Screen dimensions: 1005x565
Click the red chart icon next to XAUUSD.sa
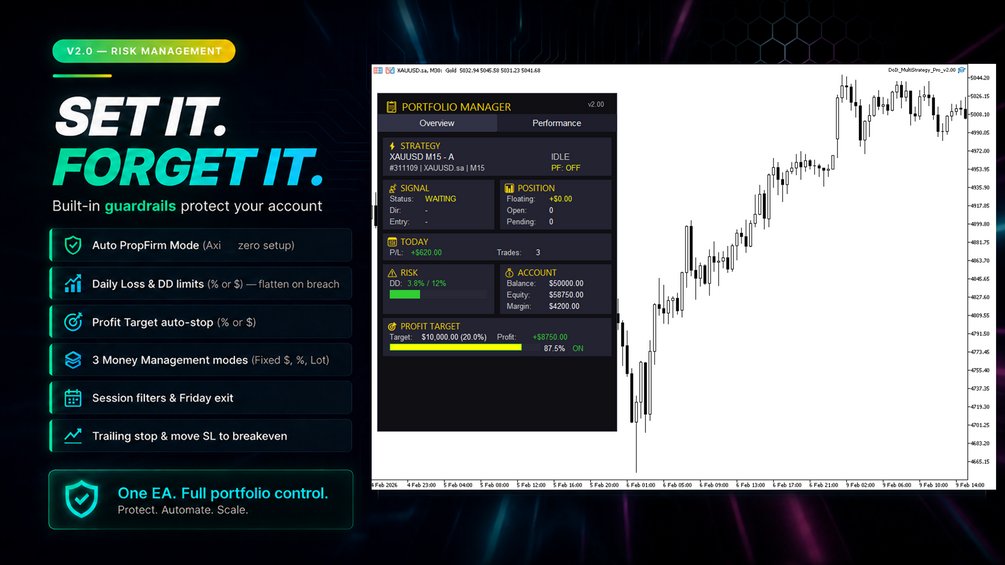pyautogui.click(x=390, y=70)
